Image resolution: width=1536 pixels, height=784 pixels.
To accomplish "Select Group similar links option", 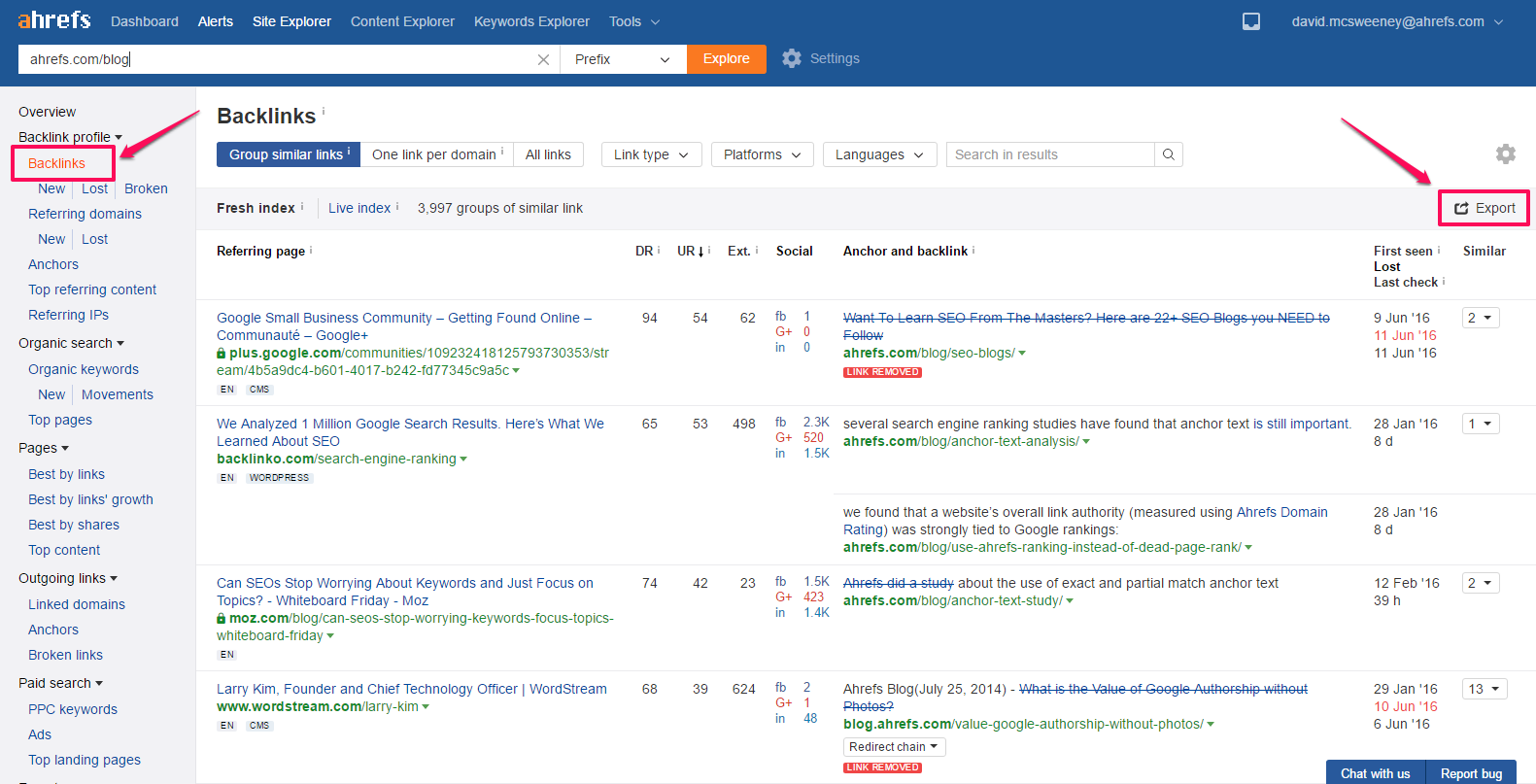I will (289, 154).
